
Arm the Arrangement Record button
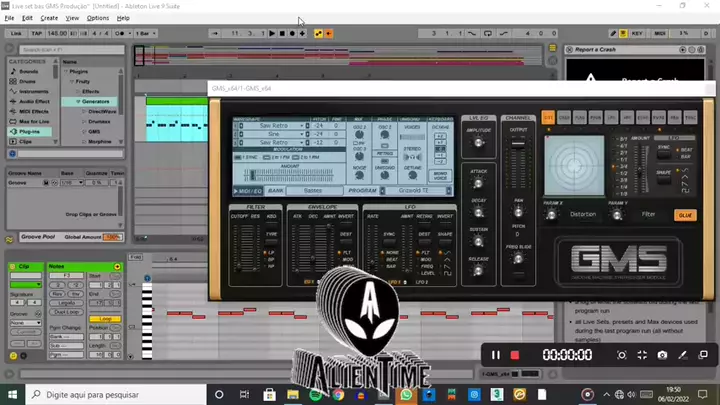click(292, 34)
